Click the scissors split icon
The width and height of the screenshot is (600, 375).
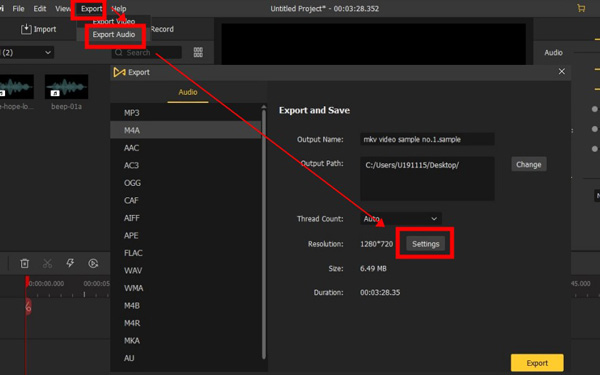pyautogui.click(x=47, y=263)
